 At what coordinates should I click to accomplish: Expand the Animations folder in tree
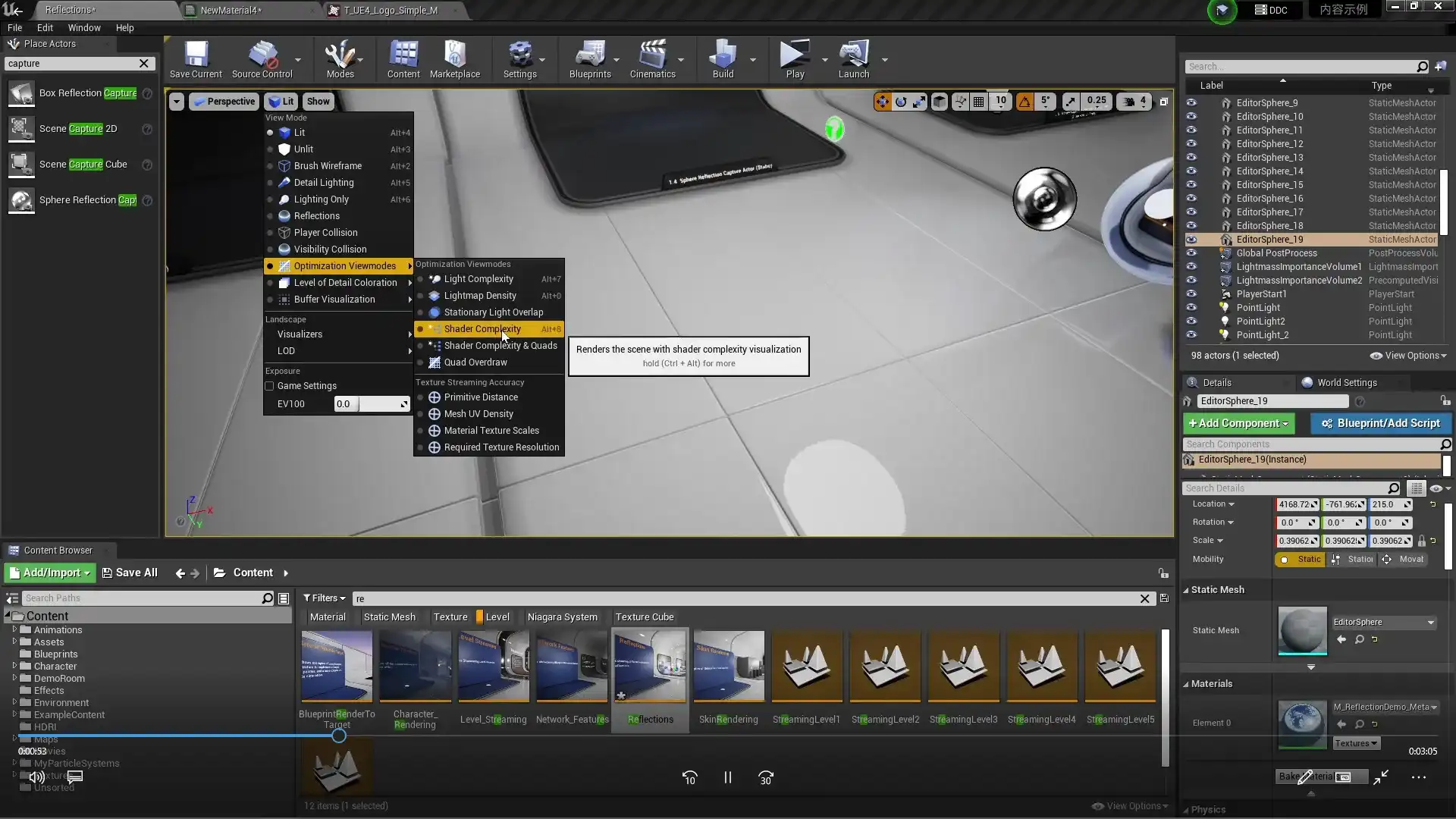click(14, 629)
